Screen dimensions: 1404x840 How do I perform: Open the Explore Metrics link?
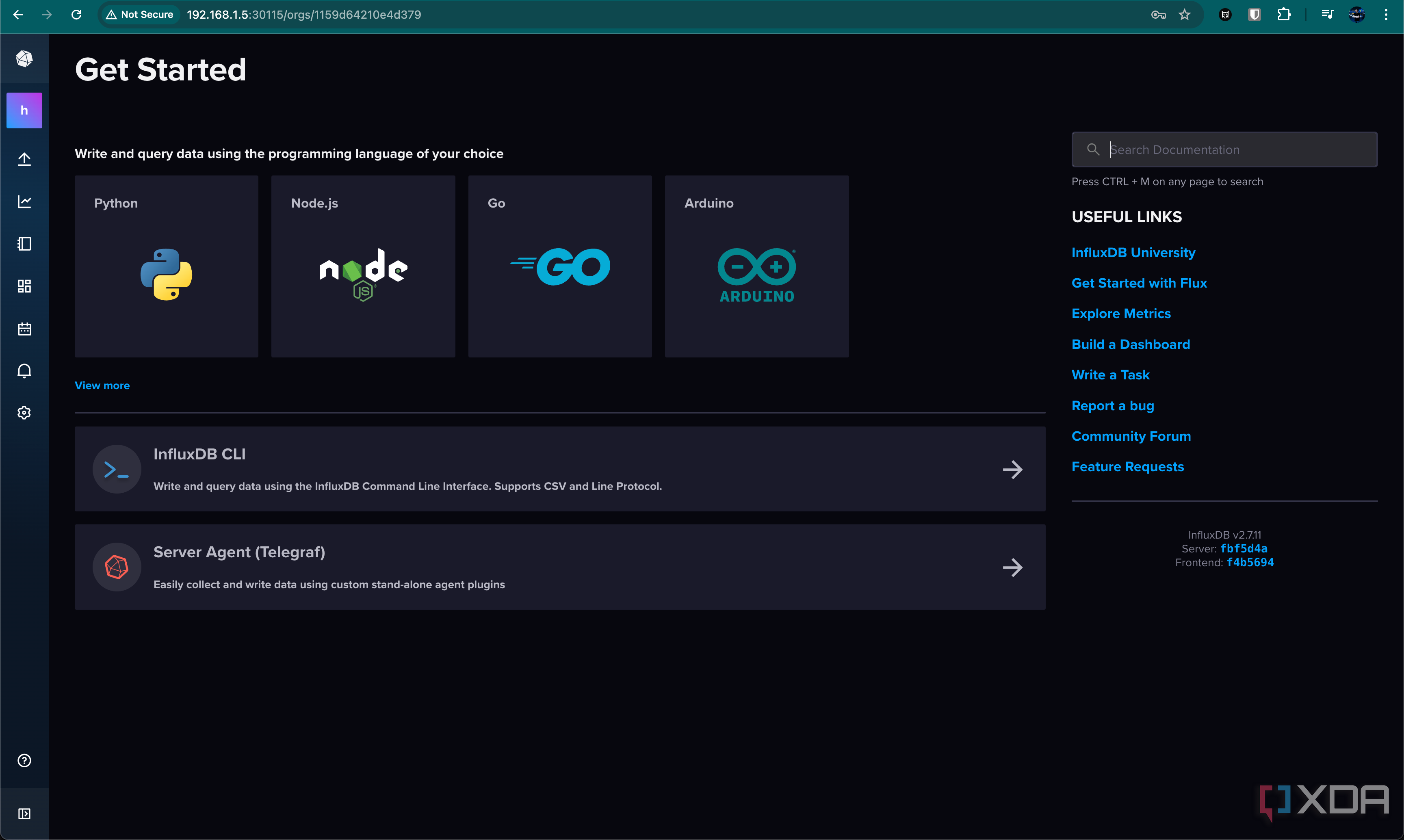1121,314
